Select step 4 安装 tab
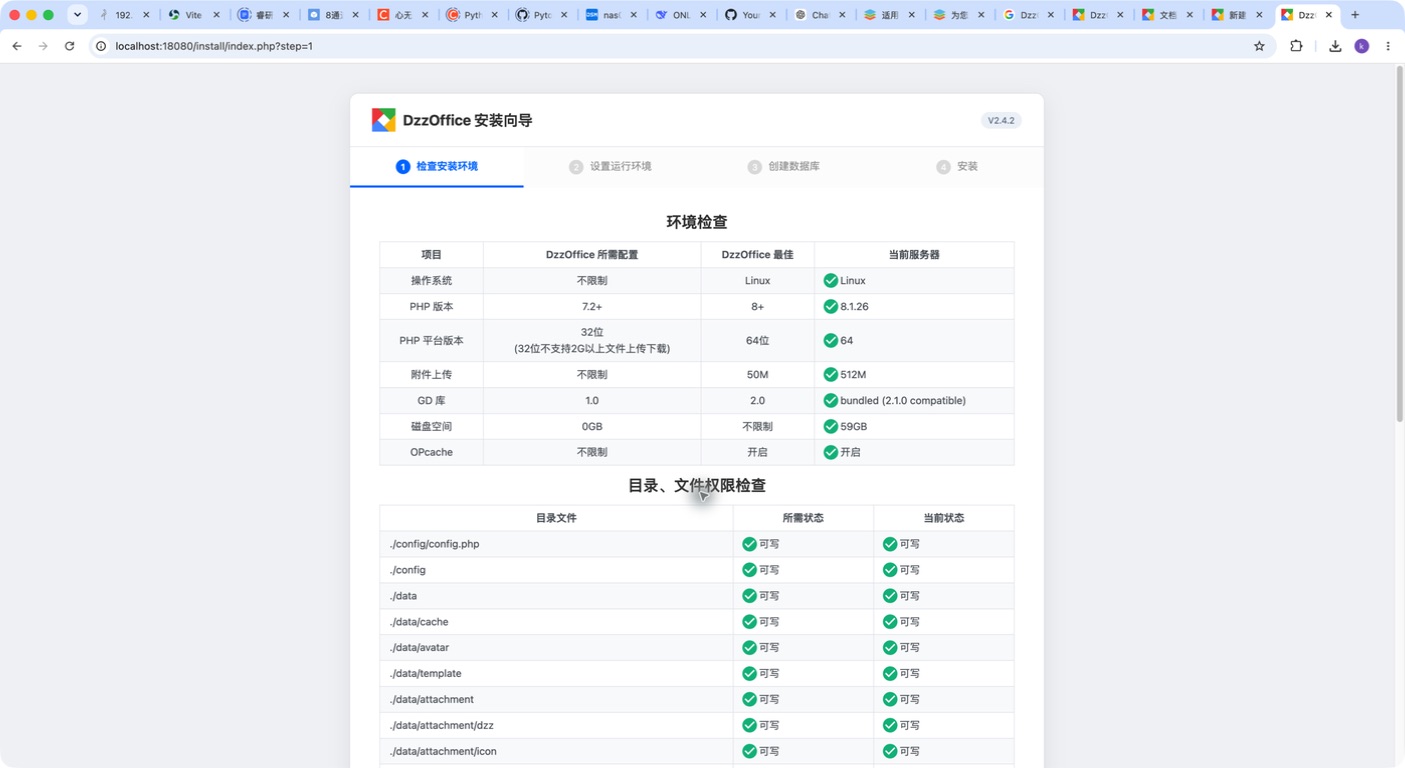Image resolution: width=1405 pixels, height=768 pixels. coord(957,166)
